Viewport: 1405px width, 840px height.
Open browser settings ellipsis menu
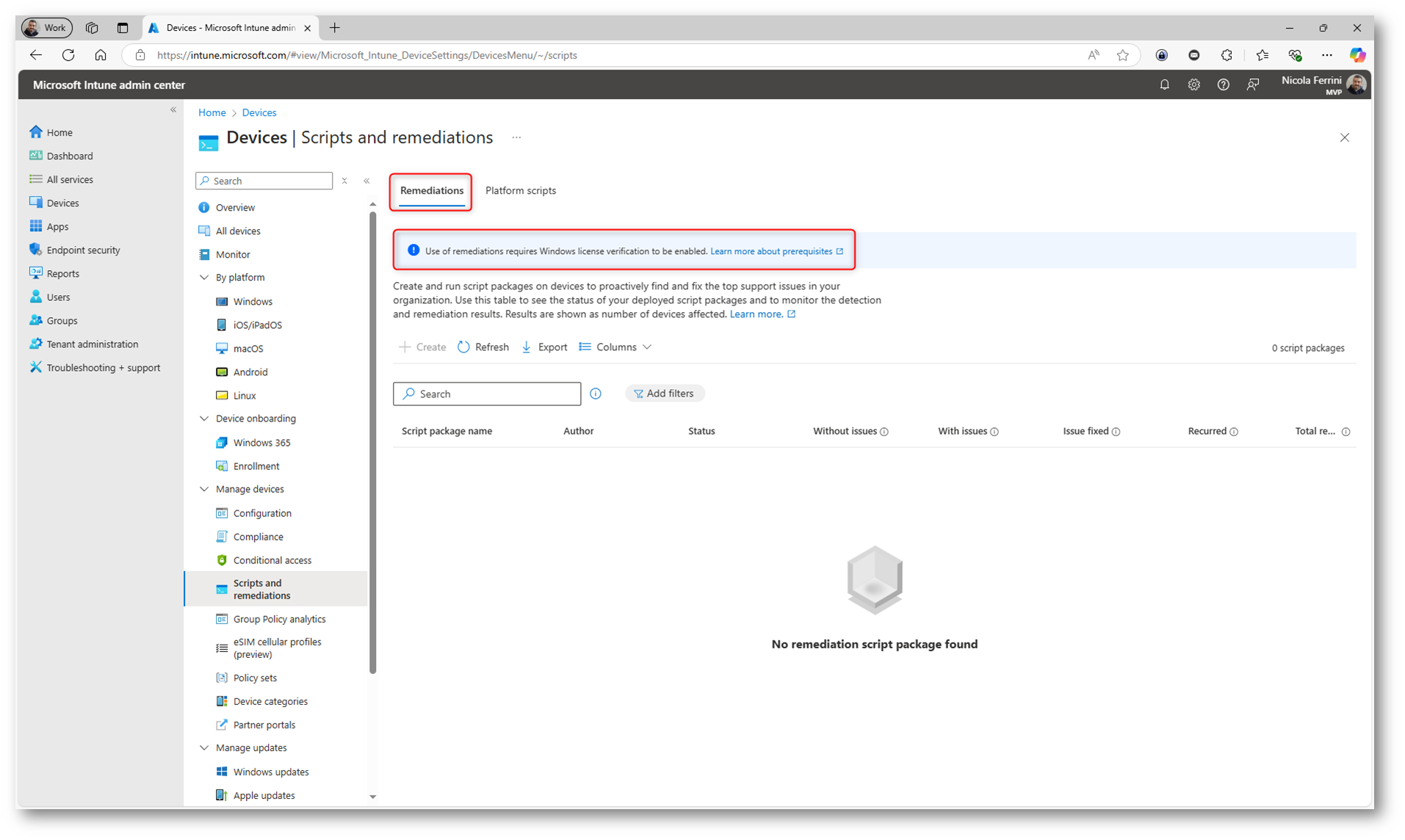pos(1326,55)
